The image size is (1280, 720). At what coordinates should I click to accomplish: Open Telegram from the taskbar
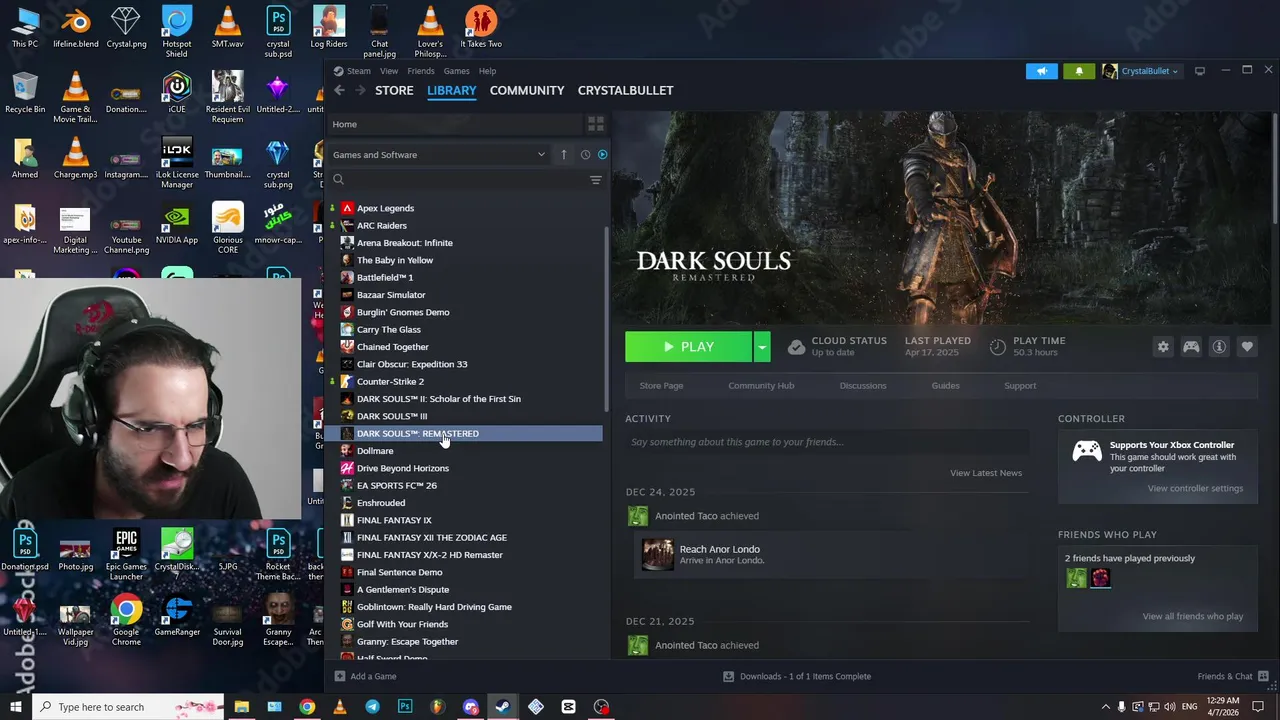click(x=372, y=707)
